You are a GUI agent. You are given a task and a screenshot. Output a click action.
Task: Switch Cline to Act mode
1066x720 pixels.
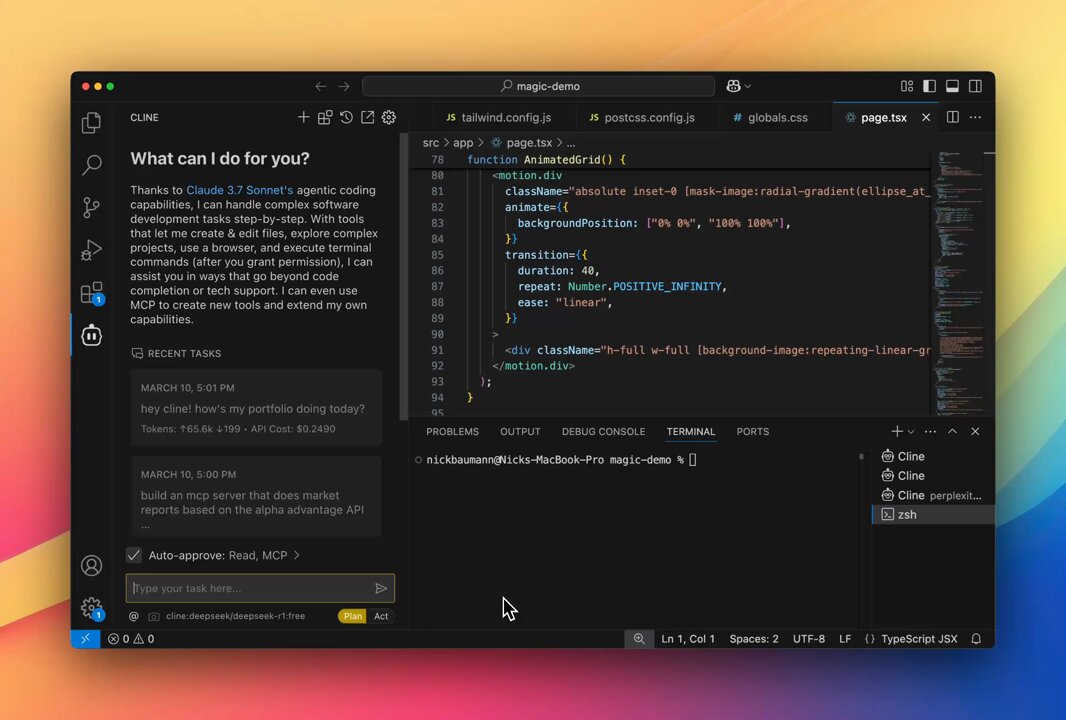(x=381, y=617)
